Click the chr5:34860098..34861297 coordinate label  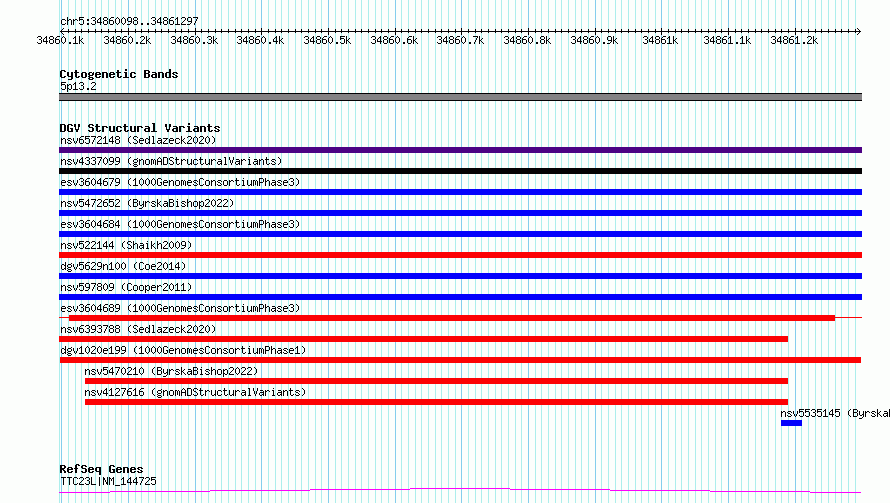pyautogui.click(x=129, y=21)
